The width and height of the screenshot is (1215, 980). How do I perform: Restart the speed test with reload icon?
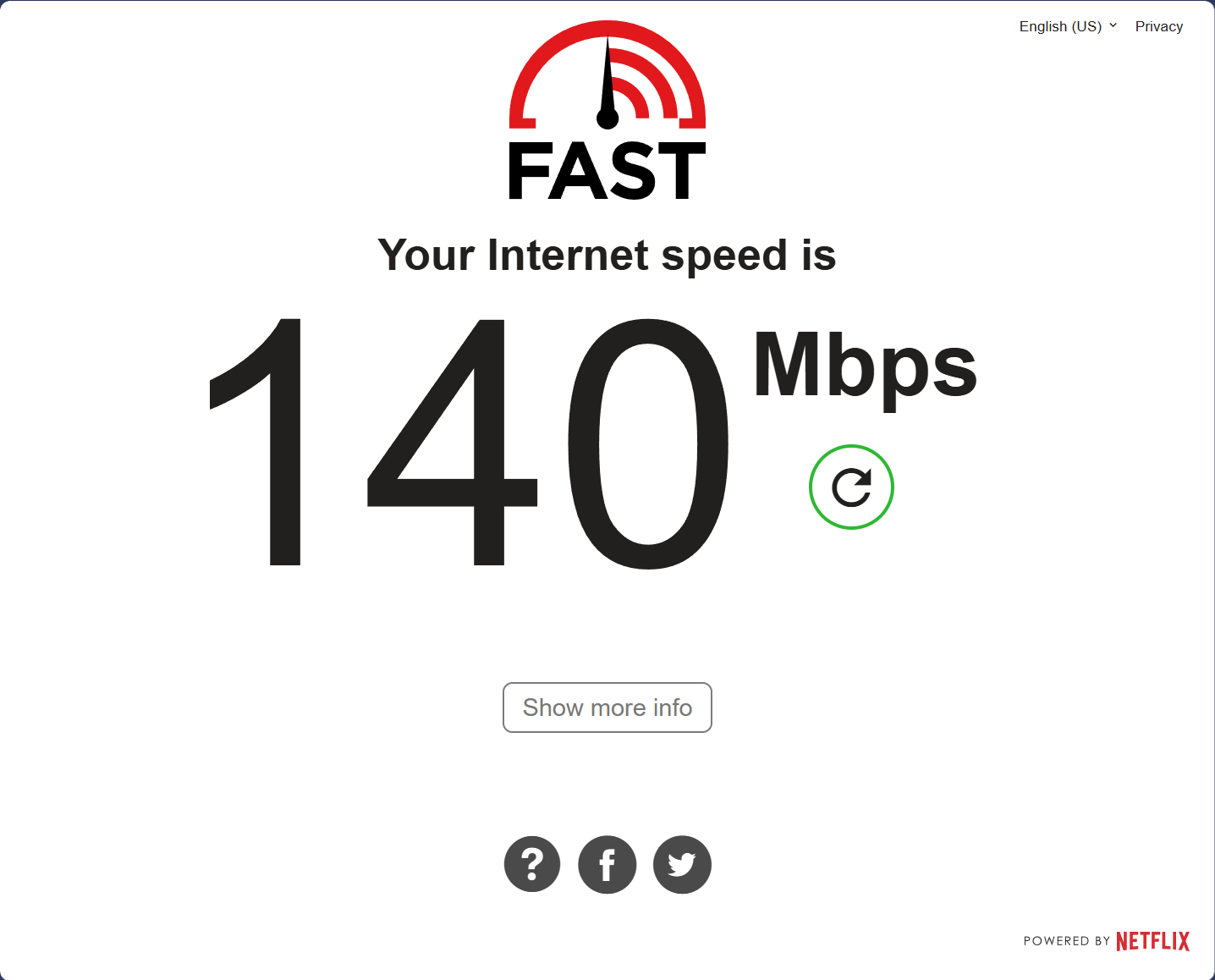[851, 487]
